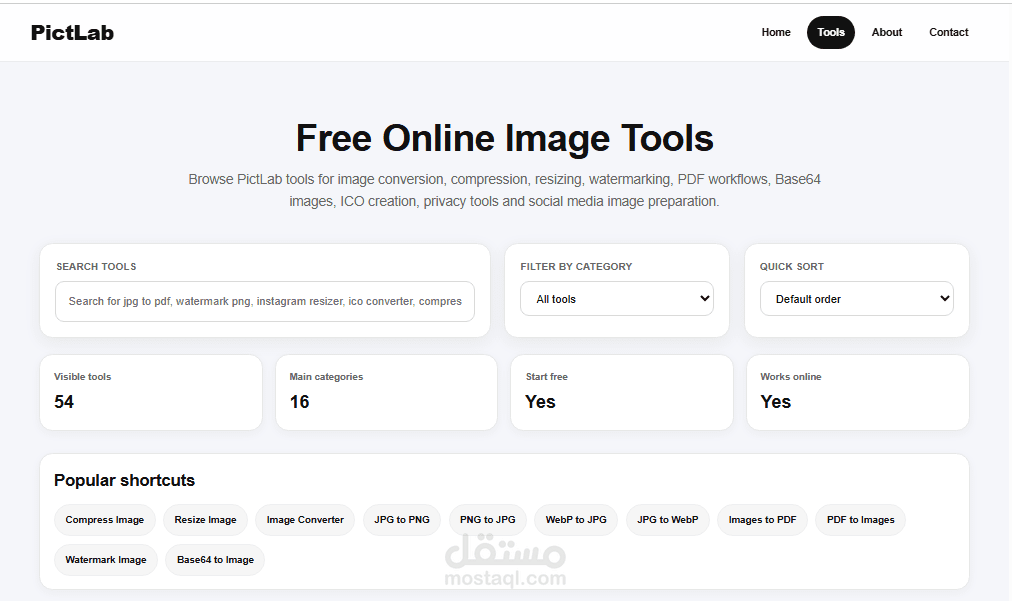This screenshot has width=1012, height=601.
Task: Open the About page
Action: [x=886, y=32]
